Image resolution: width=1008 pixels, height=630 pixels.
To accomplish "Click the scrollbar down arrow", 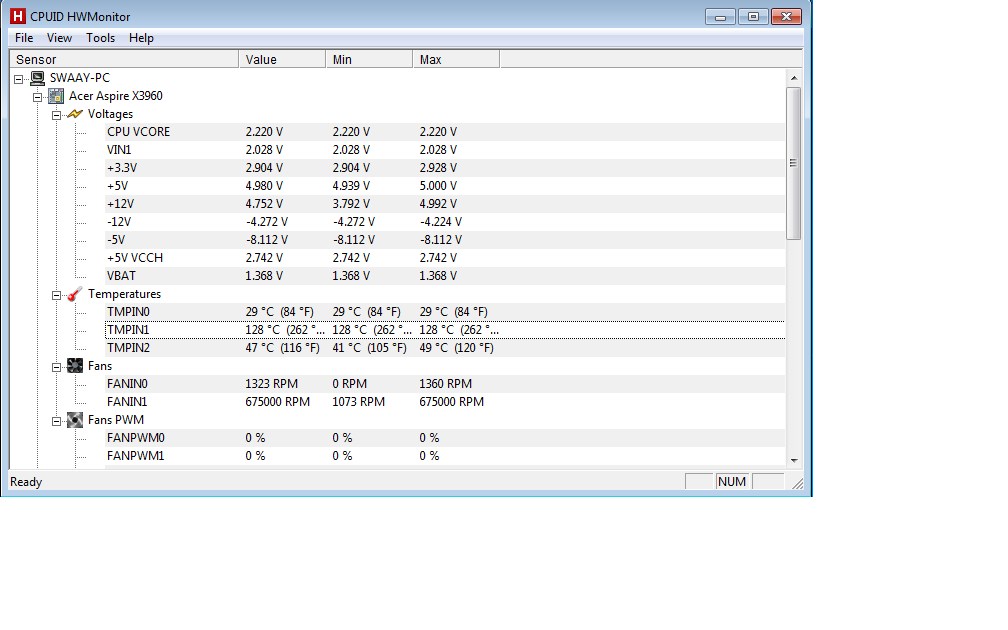I will 794,460.
